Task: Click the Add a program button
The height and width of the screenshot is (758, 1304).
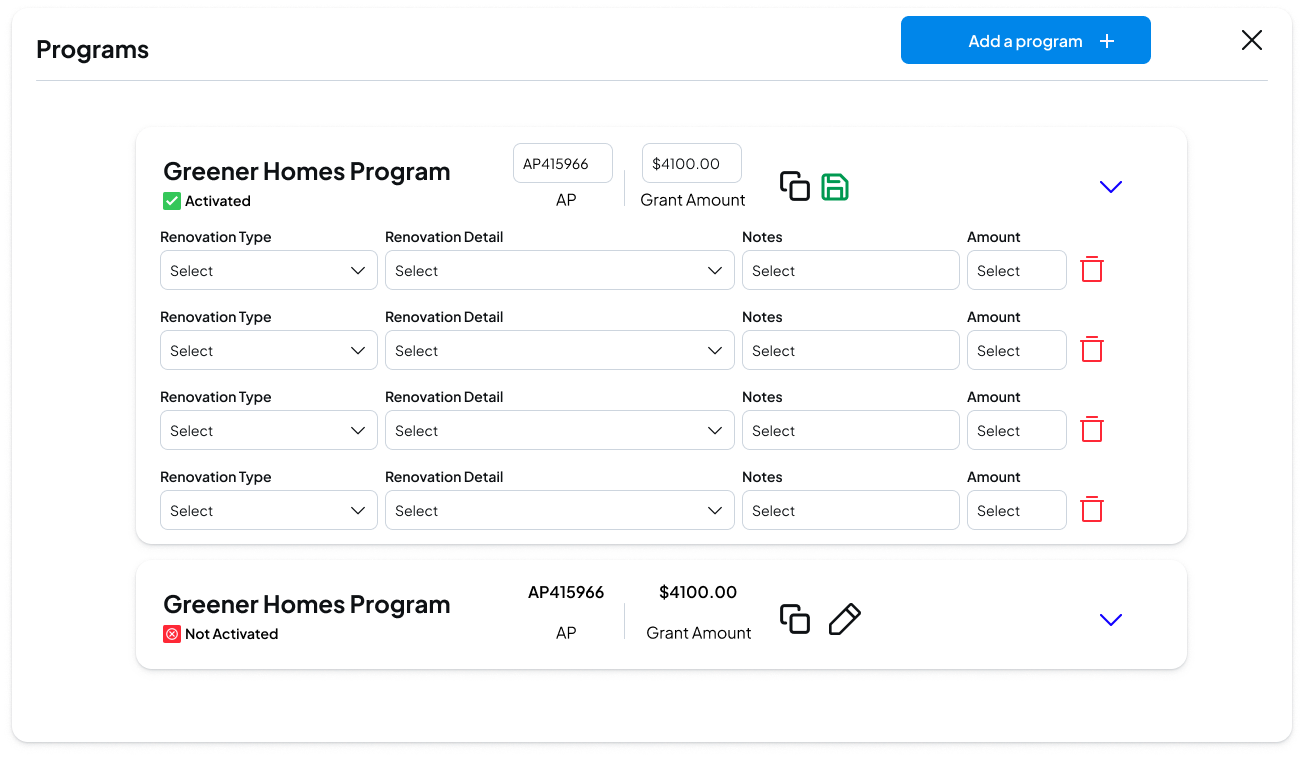Action: pyautogui.click(x=1025, y=40)
